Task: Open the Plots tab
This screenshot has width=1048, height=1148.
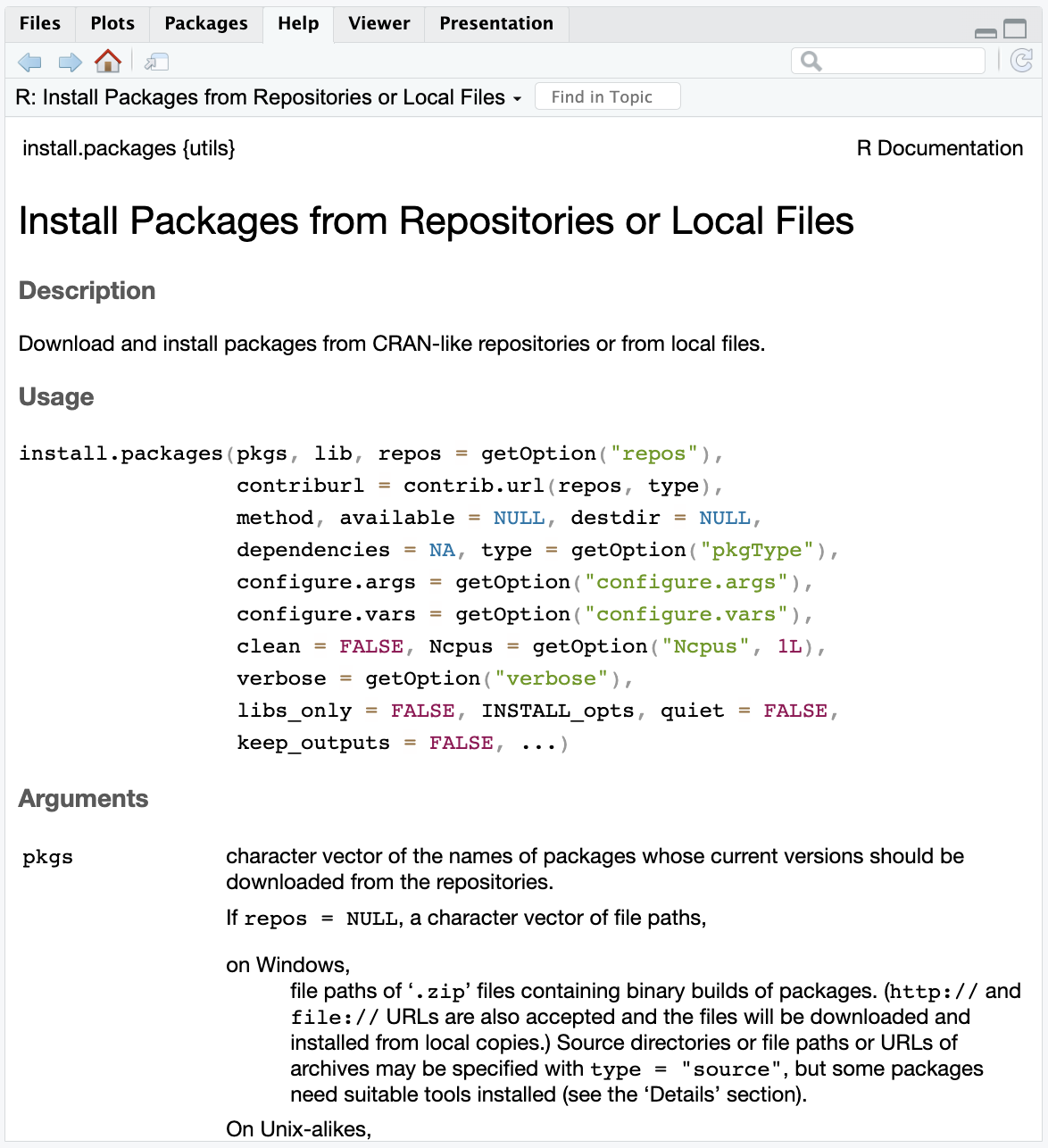Action: (112, 23)
